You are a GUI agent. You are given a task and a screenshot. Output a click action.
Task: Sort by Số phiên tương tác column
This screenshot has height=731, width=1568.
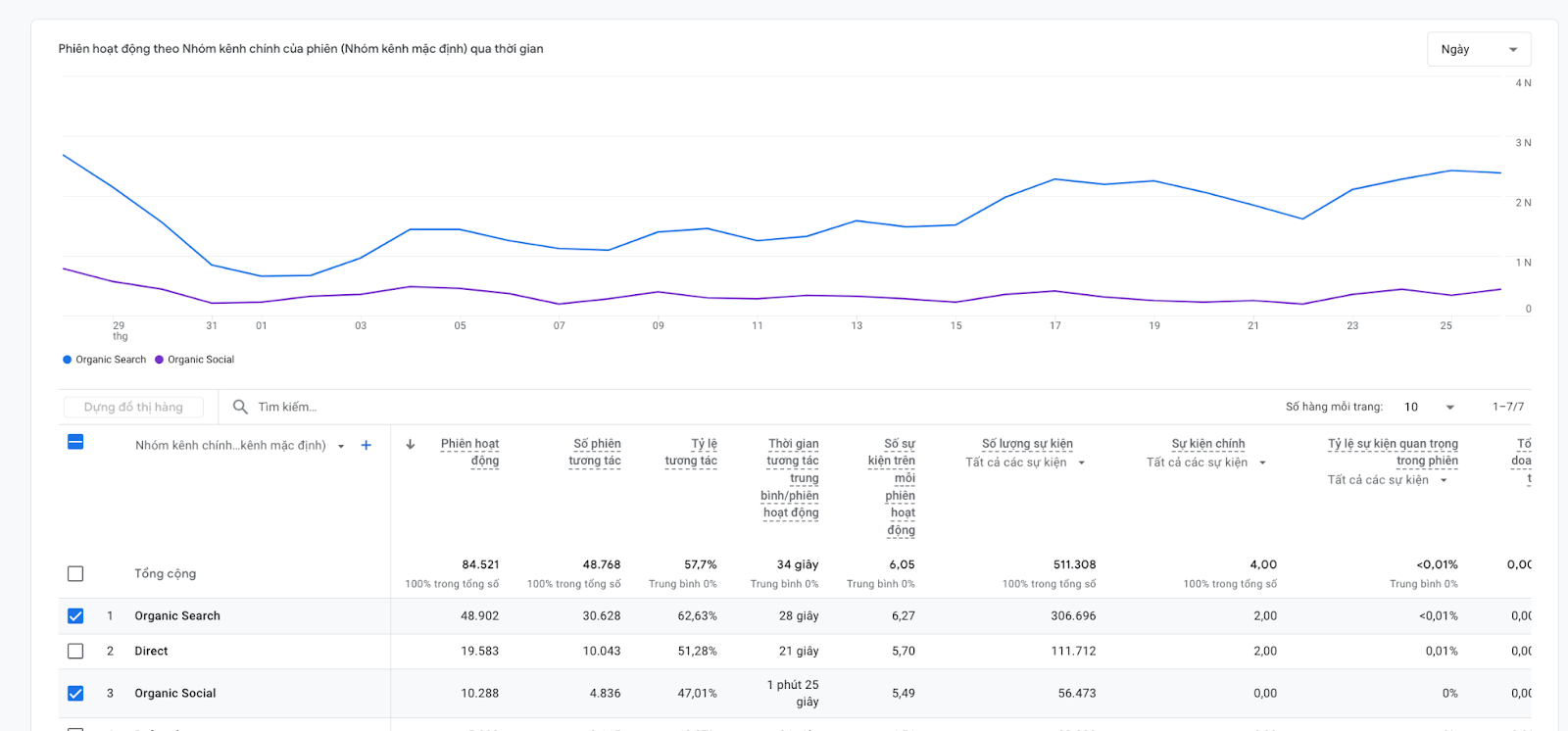click(595, 452)
